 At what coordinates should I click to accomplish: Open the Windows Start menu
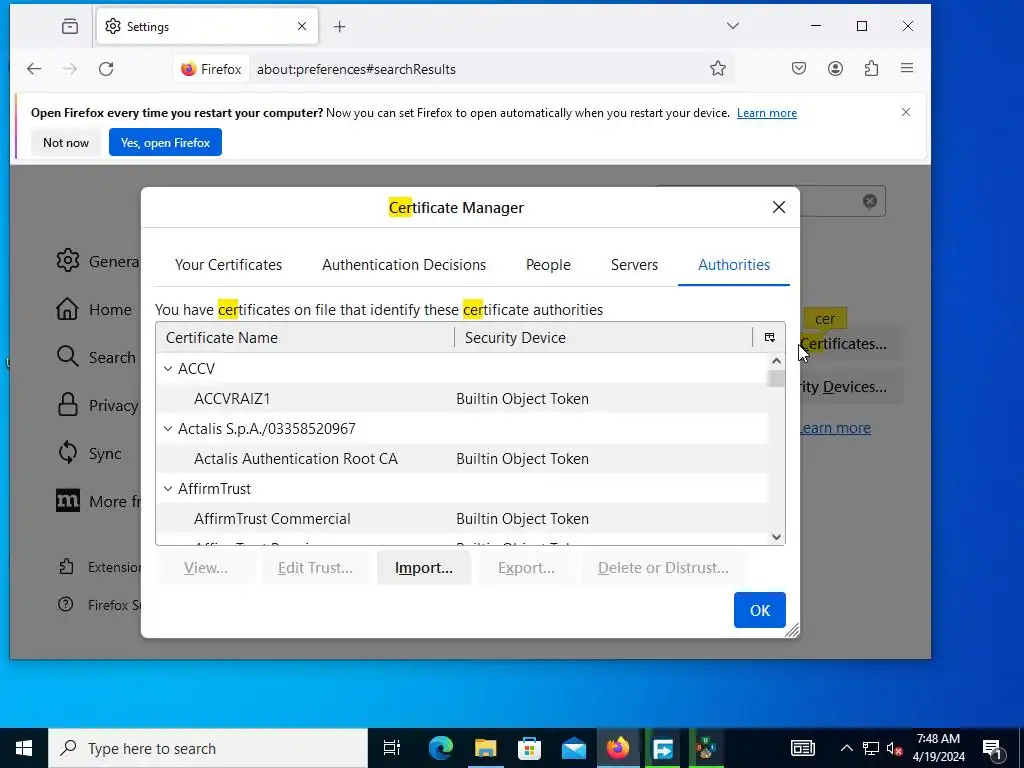coord(24,748)
